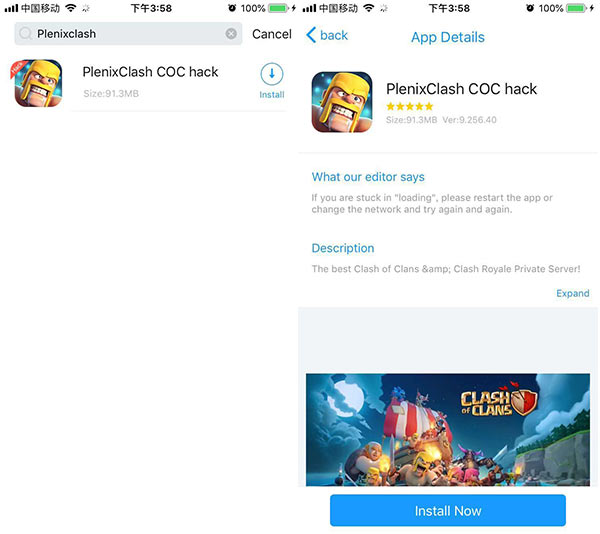Tap the App Details header title

(x=448, y=37)
